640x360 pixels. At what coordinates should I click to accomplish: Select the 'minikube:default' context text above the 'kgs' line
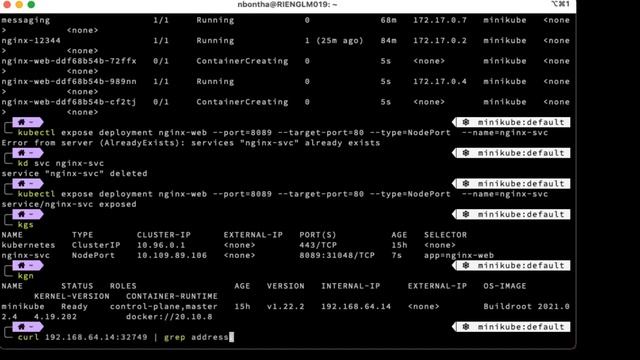[521, 214]
